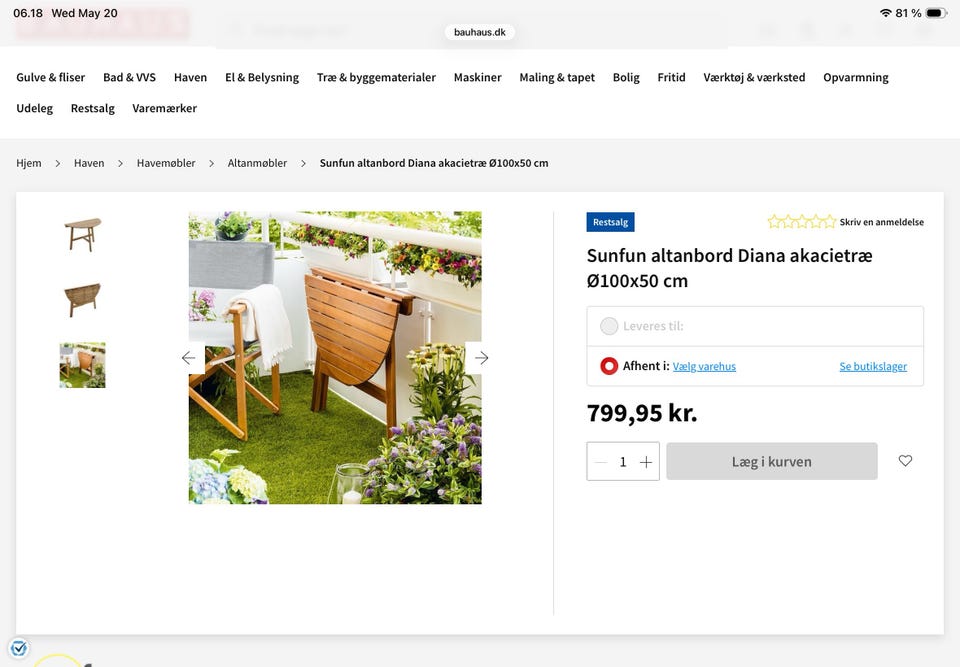Go to Altanmøbler breadcrumb

point(257,163)
